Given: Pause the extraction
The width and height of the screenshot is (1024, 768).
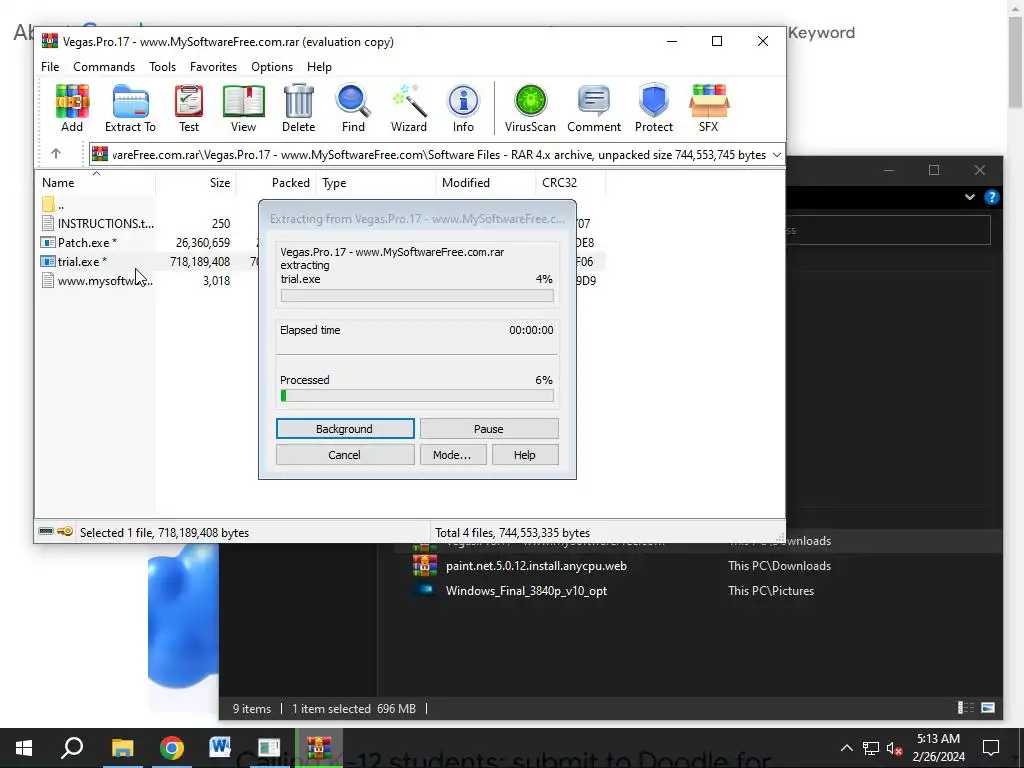Looking at the screenshot, I should [488, 428].
